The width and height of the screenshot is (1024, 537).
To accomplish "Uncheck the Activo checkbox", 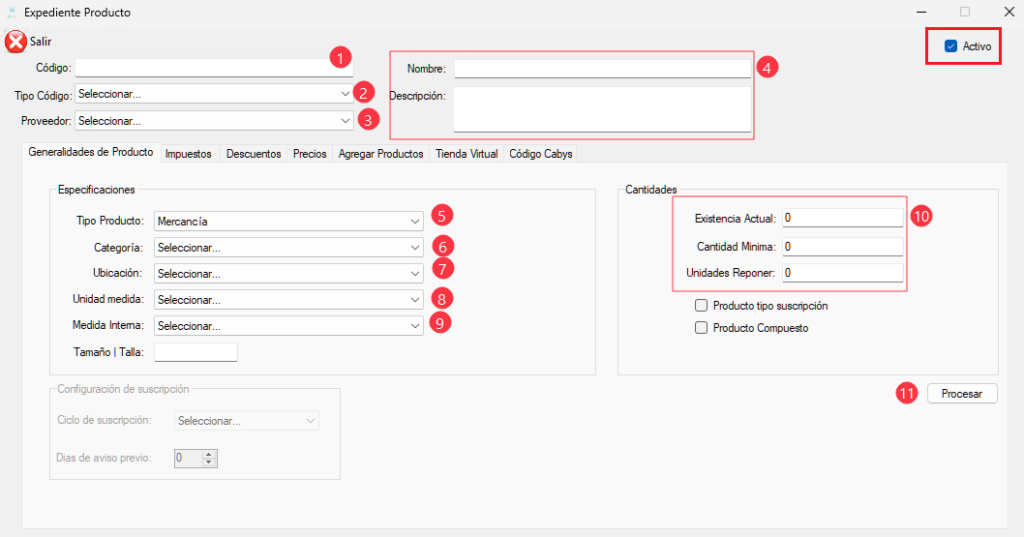I will pos(951,46).
